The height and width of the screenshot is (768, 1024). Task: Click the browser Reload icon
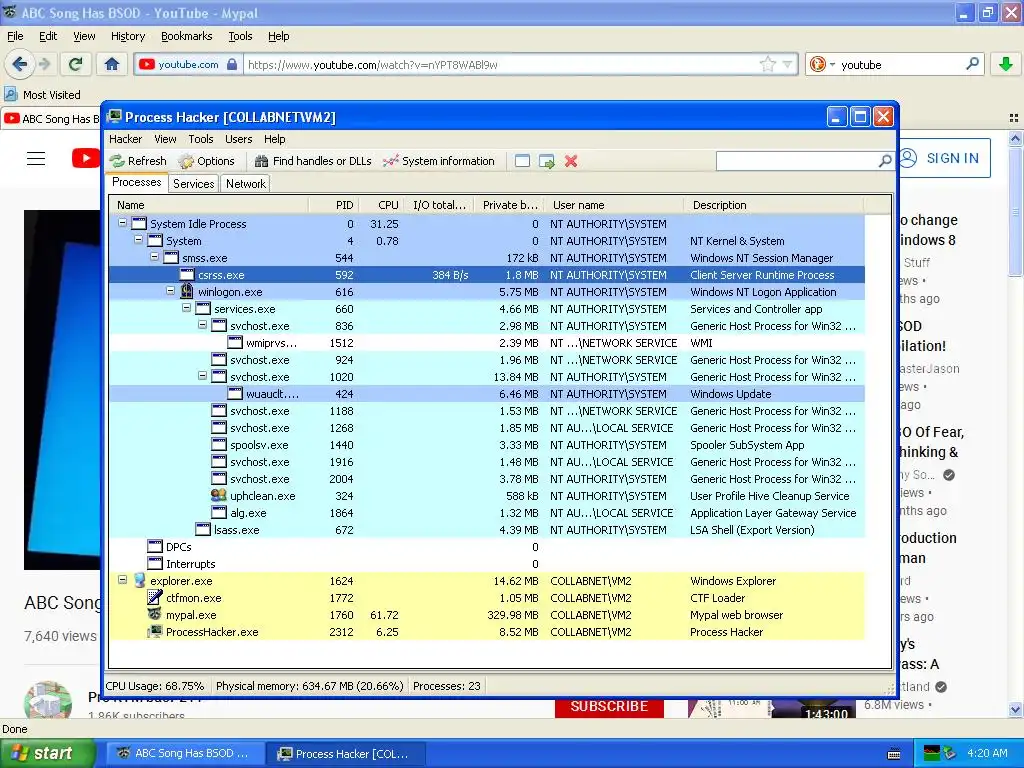click(76, 64)
